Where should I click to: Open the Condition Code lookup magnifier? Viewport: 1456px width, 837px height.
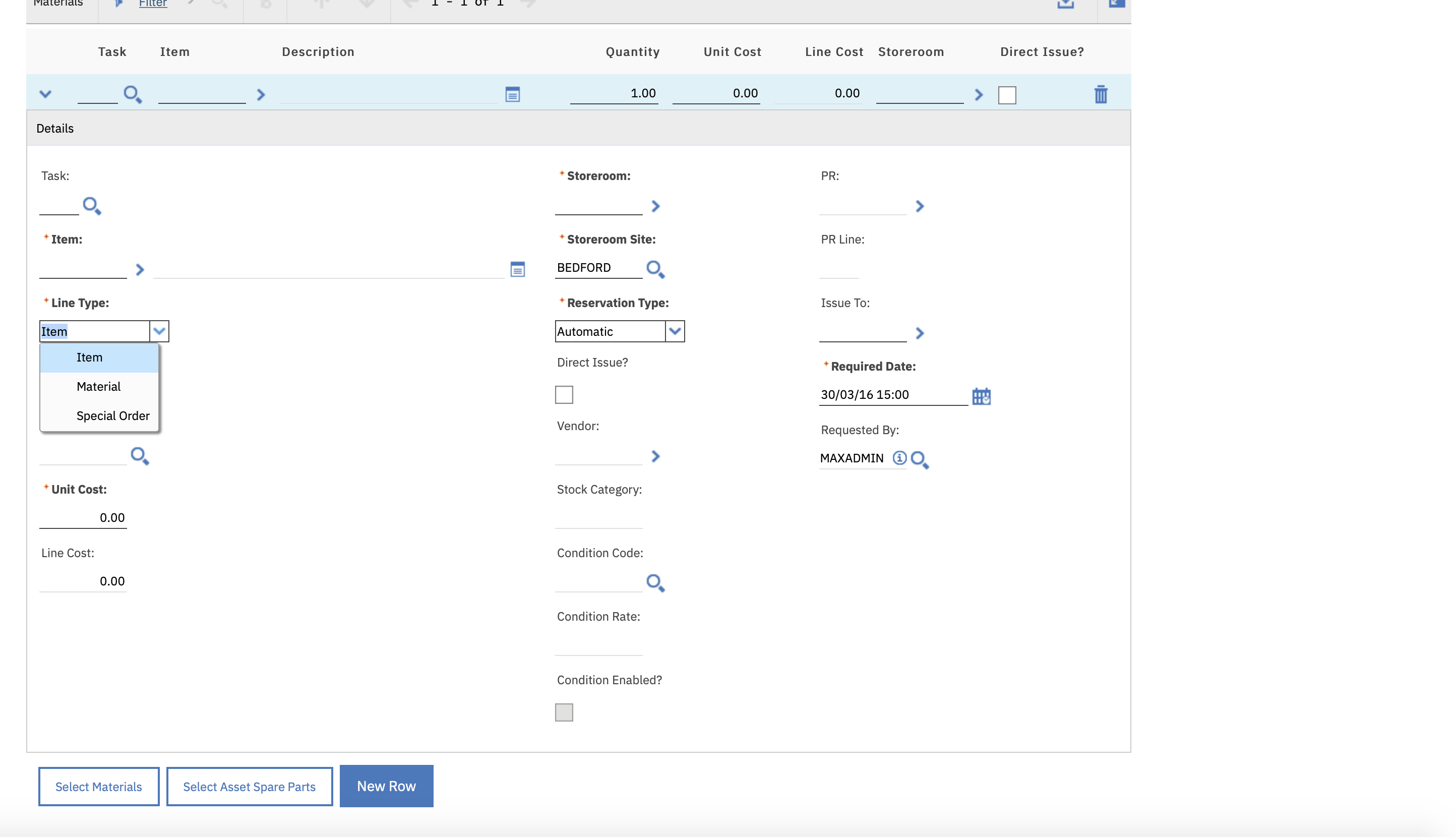point(655,582)
